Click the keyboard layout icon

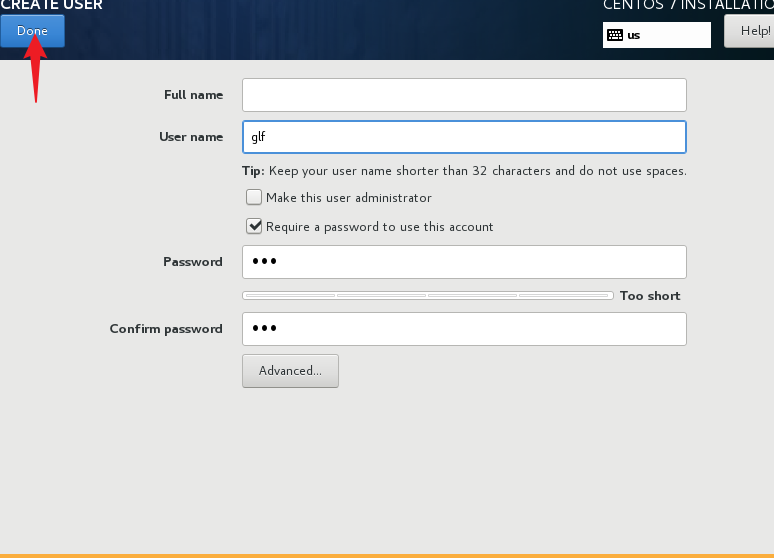(x=615, y=35)
